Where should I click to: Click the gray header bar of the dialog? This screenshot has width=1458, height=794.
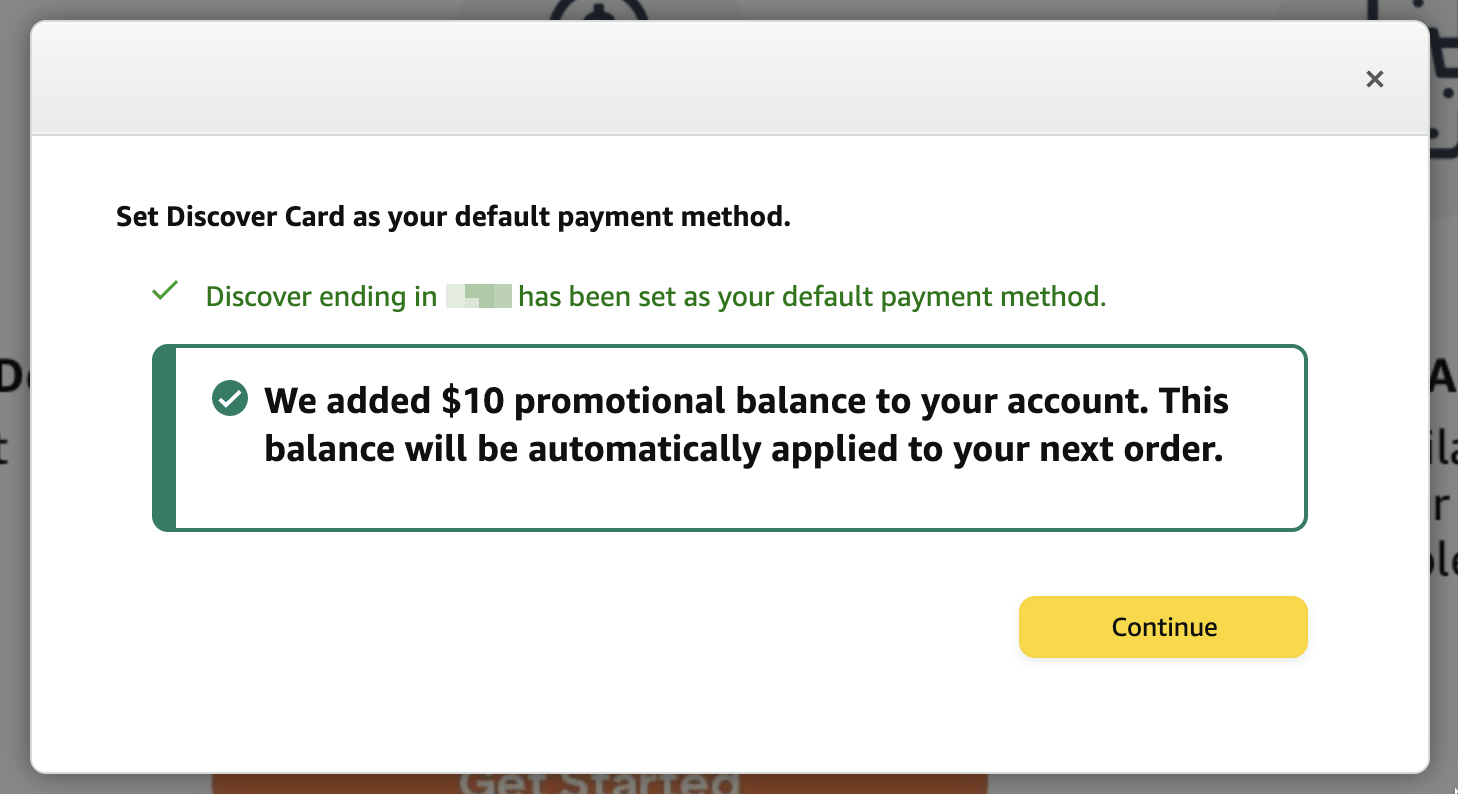pyautogui.click(x=700, y=79)
